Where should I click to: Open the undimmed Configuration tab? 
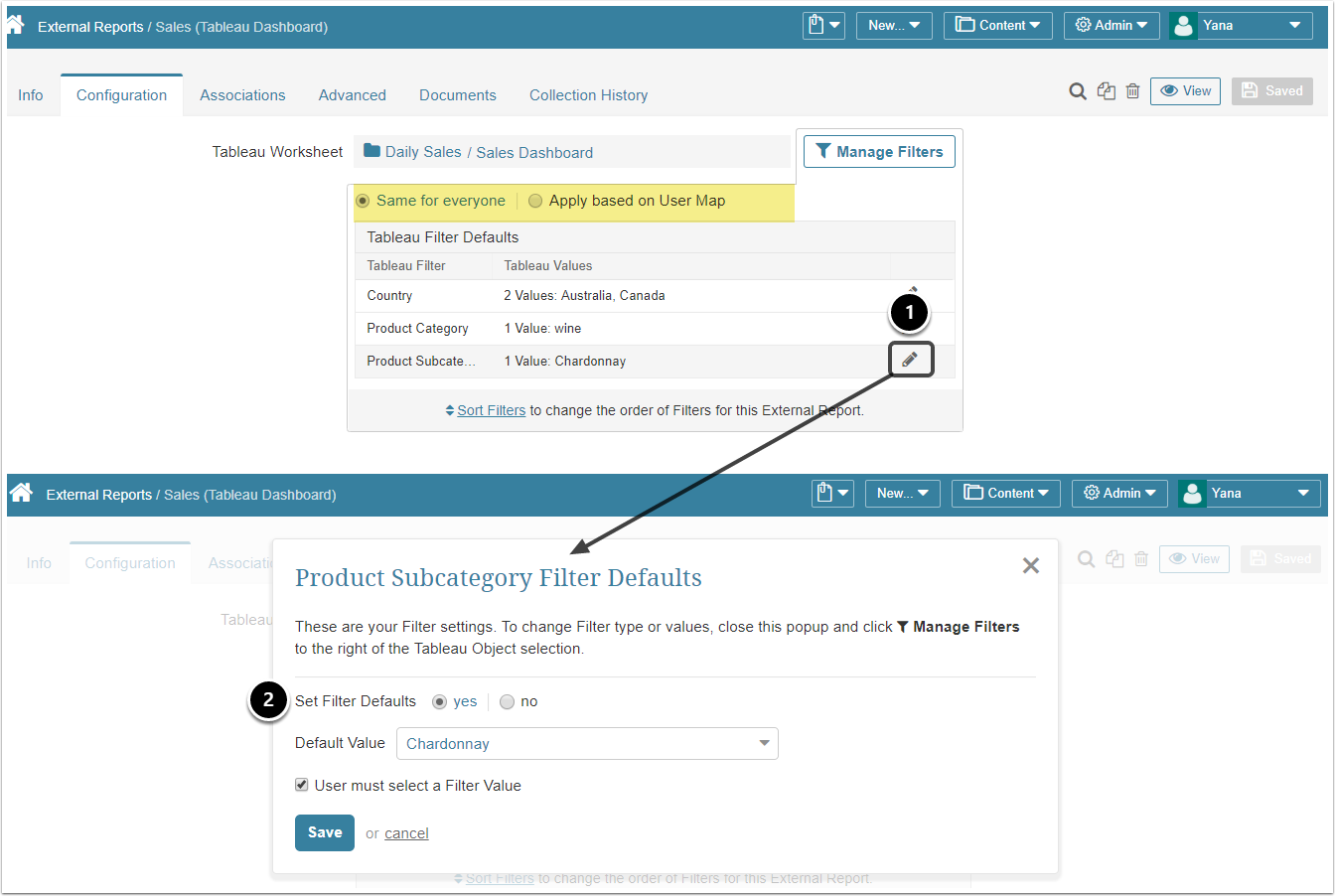pos(121,95)
